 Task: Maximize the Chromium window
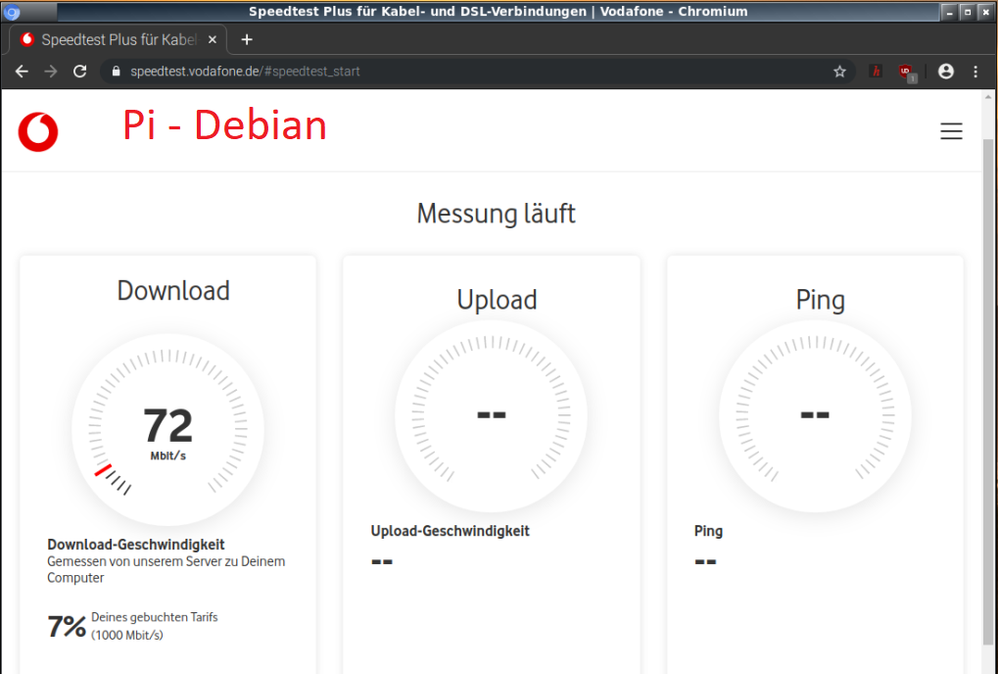[x=967, y=11]
